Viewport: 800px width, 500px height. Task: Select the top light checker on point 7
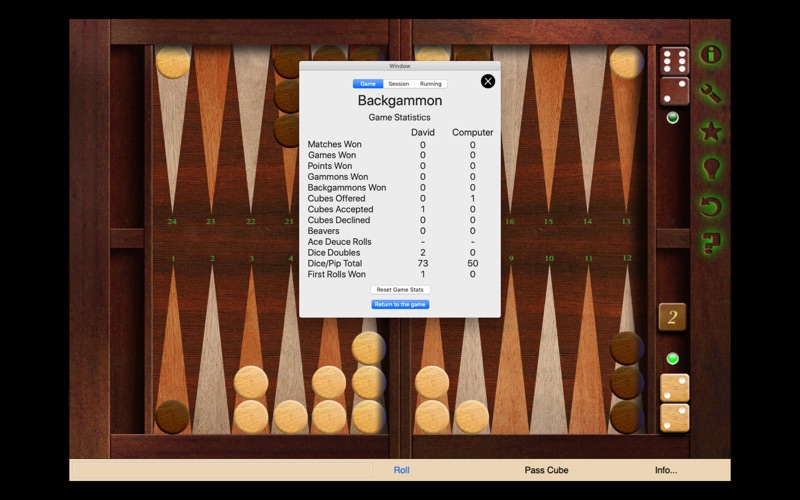(432, 382)
